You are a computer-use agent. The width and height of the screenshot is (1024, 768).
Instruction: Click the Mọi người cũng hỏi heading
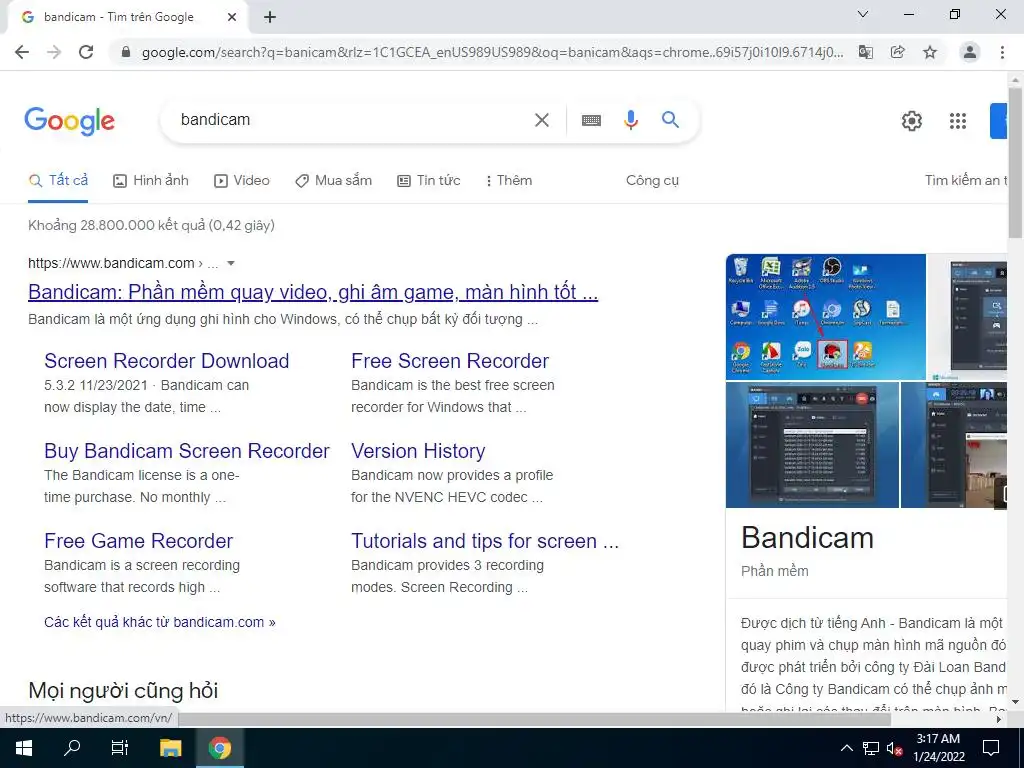123,690
